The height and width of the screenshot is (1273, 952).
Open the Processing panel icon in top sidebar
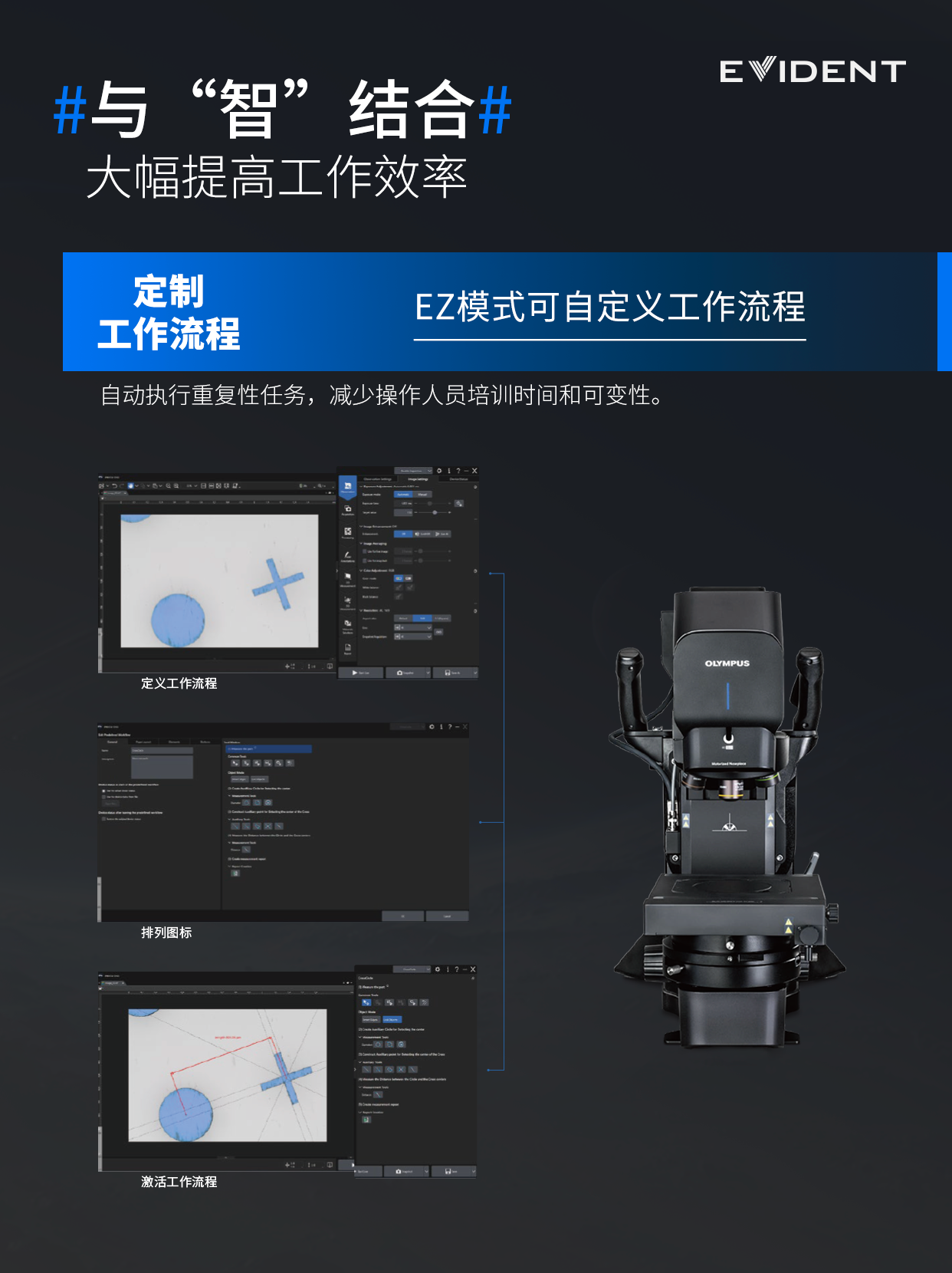[347, 533]
